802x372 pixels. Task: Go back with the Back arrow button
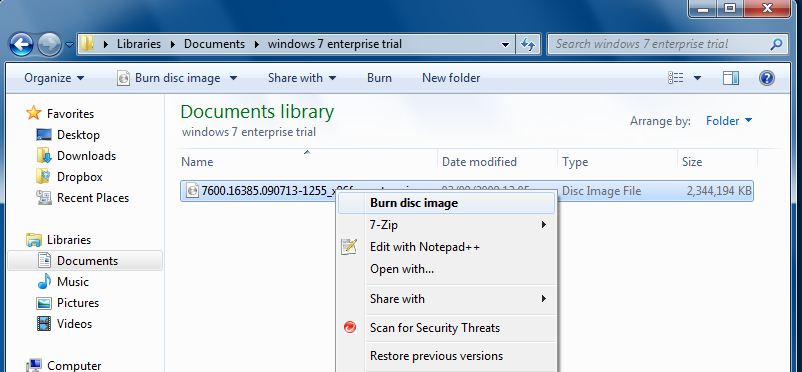pos(21,45)
